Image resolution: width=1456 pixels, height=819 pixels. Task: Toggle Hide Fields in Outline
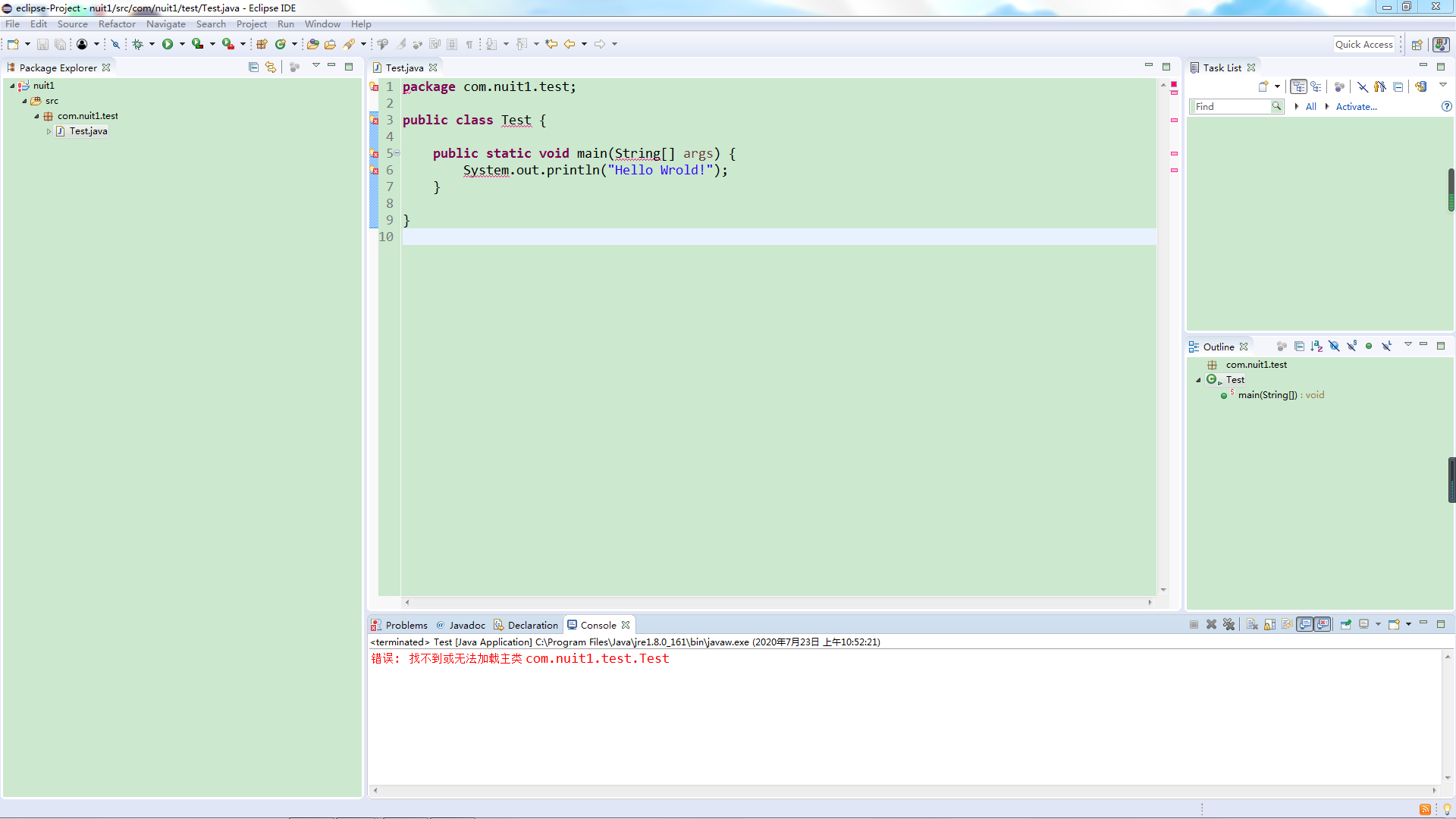coord(1334,347)
